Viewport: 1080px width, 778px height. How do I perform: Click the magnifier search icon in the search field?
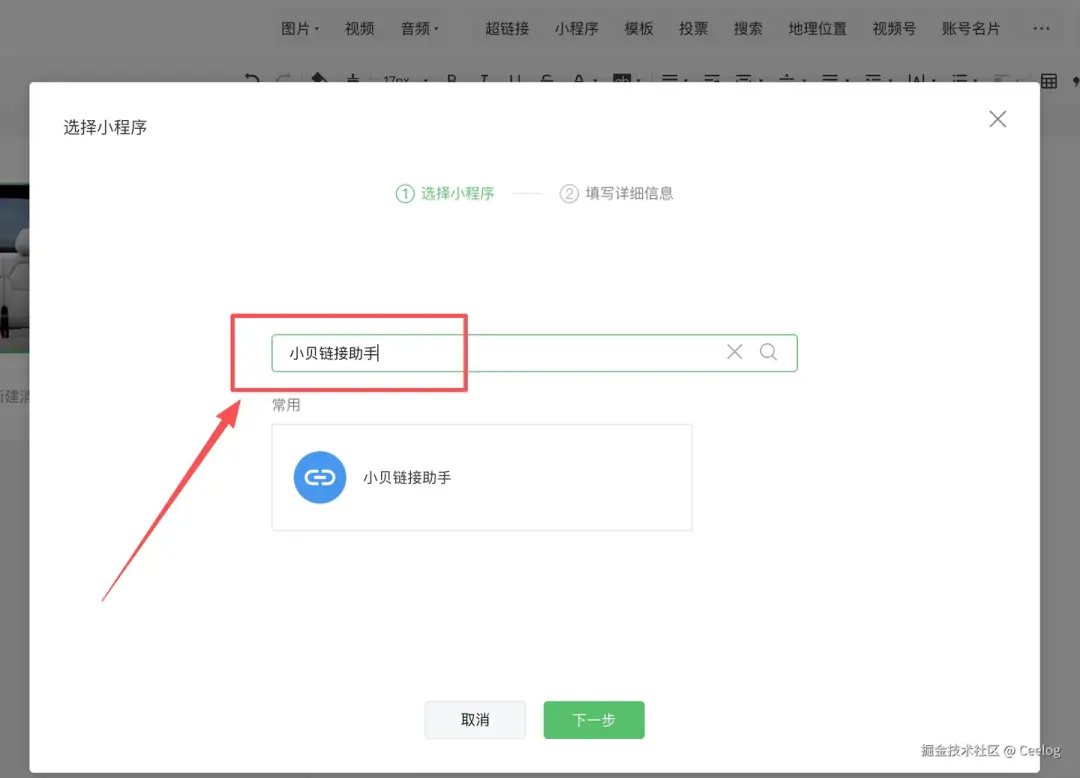pyautogui.click(x=768, y=352)
